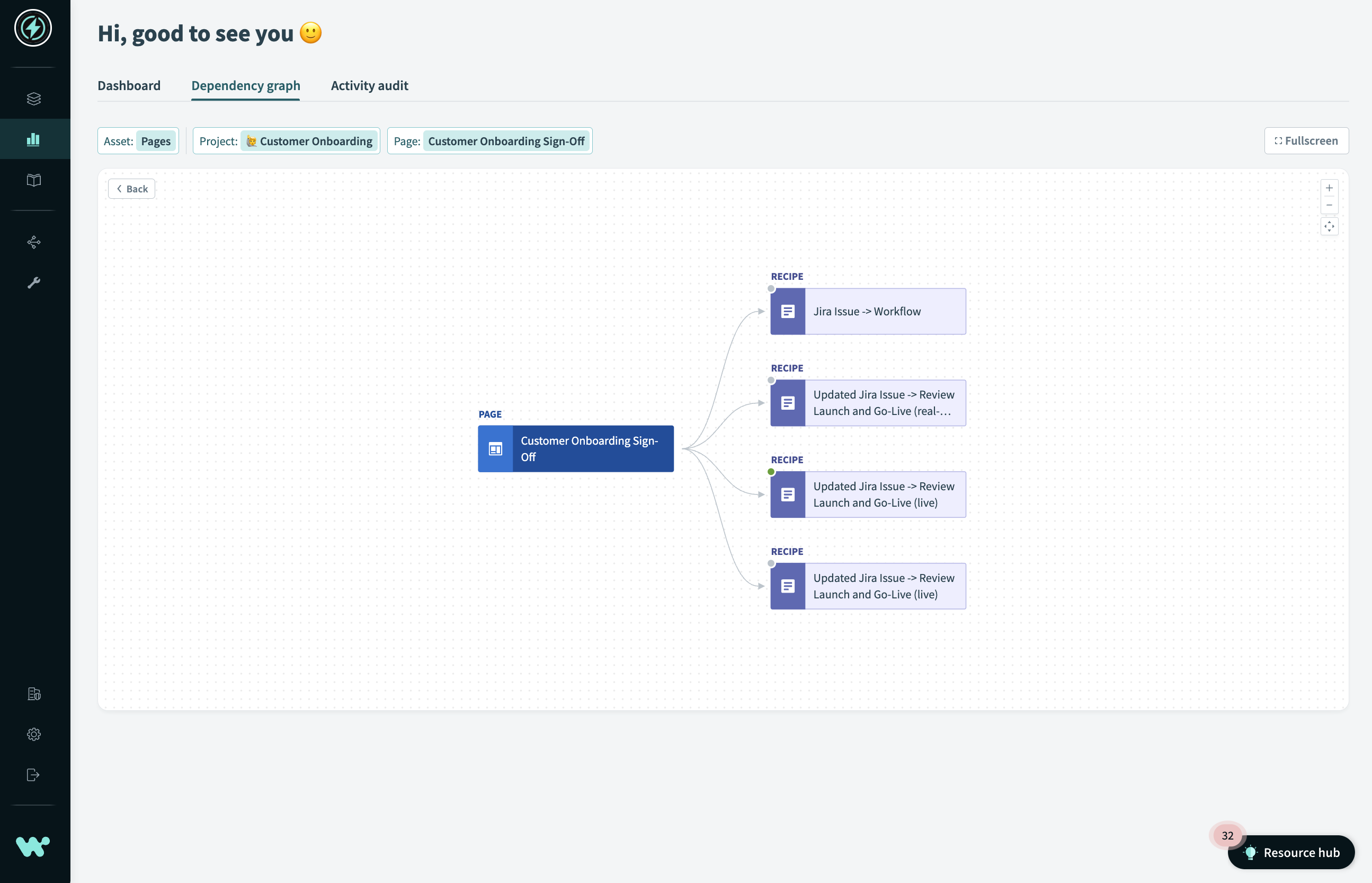Click the gray status dot on Jira Issue -> Workflow
This screenshot has width=1372, height=883.
click(x=771, y=289)
